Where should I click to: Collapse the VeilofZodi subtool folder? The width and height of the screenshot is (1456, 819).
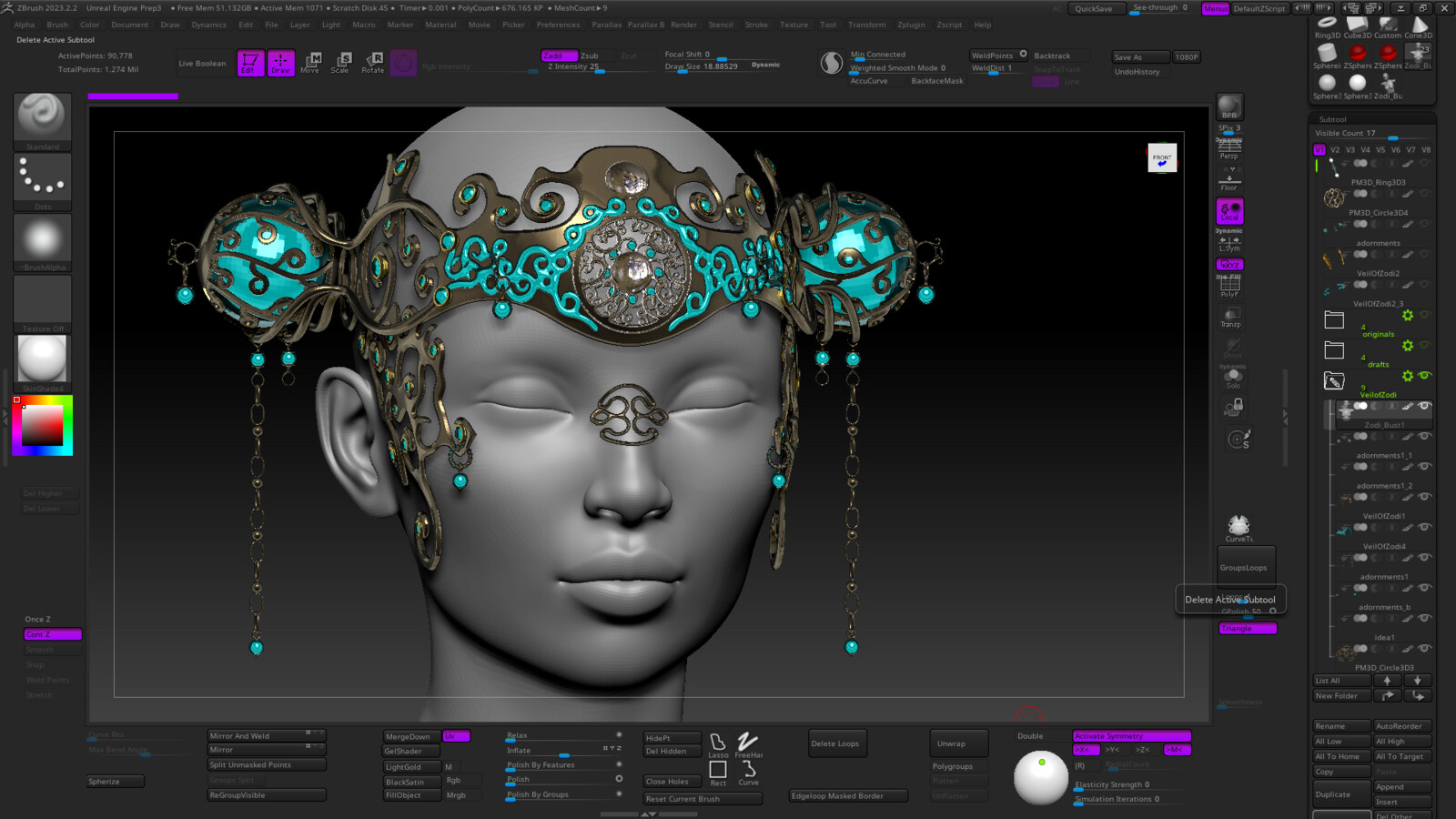click(1334, 381)
